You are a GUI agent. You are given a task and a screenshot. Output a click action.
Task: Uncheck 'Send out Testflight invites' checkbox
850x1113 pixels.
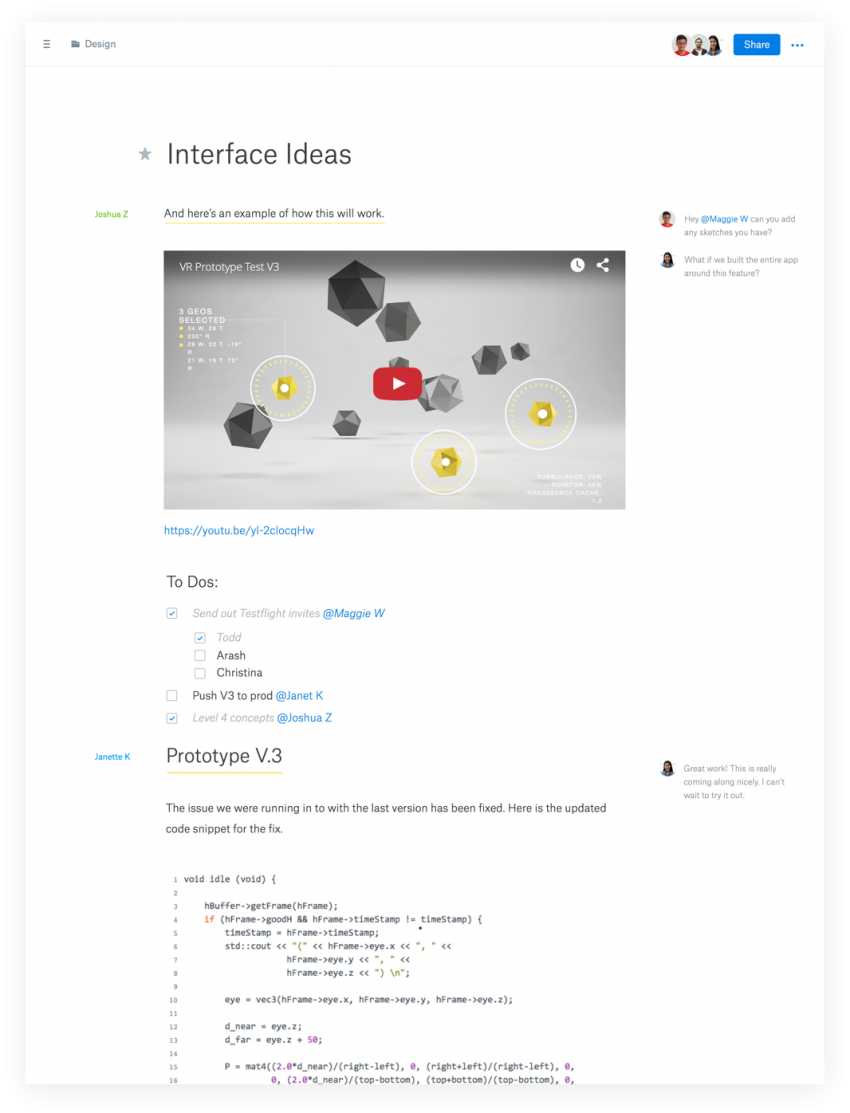(x=172, y=613)
